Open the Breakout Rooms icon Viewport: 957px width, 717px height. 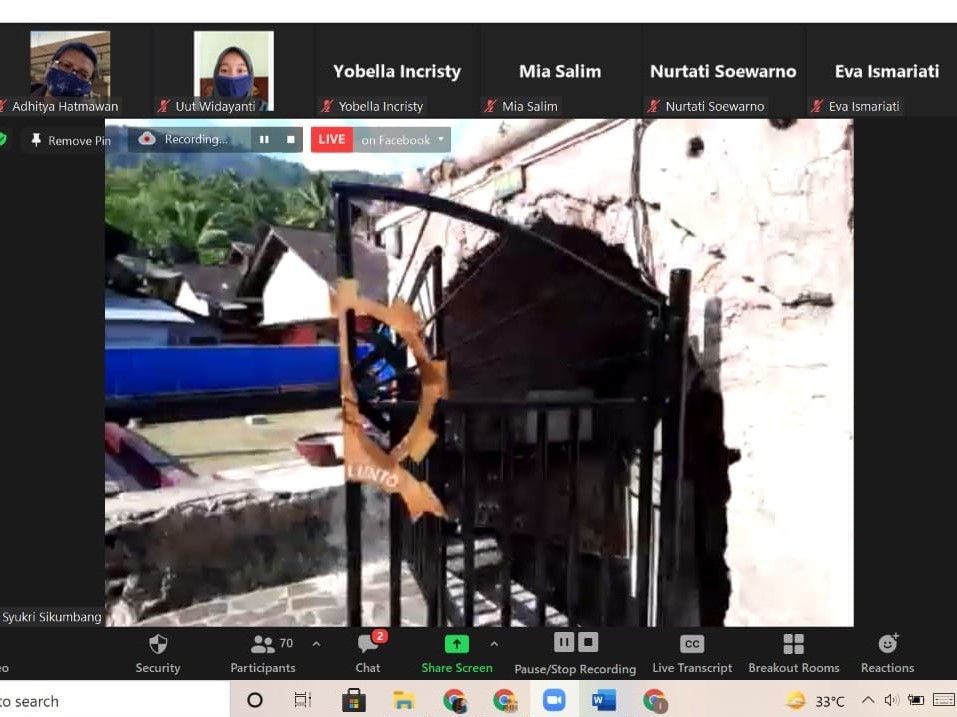tap(793, 644)
